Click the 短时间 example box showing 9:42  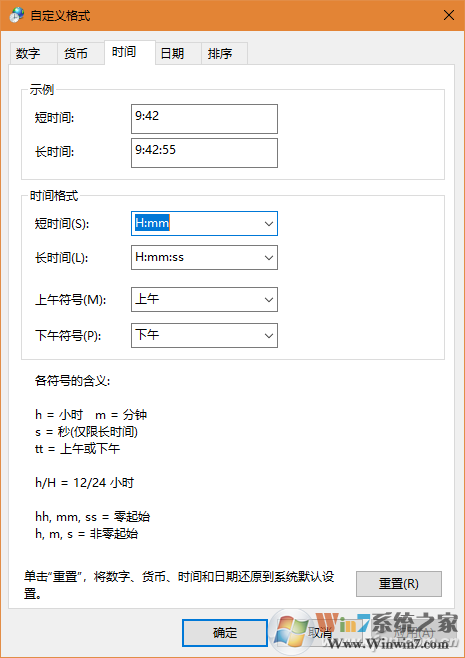[204, 119]
